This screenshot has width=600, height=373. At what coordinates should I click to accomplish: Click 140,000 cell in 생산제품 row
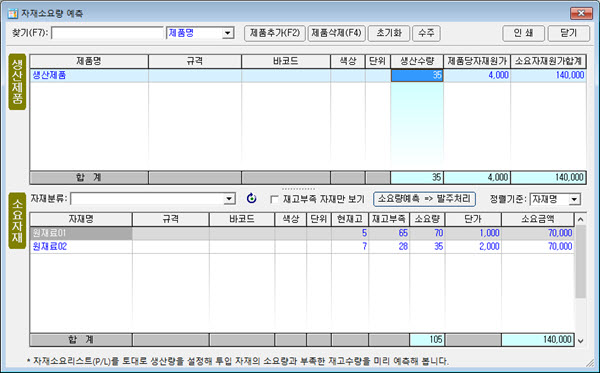point(548,75)
